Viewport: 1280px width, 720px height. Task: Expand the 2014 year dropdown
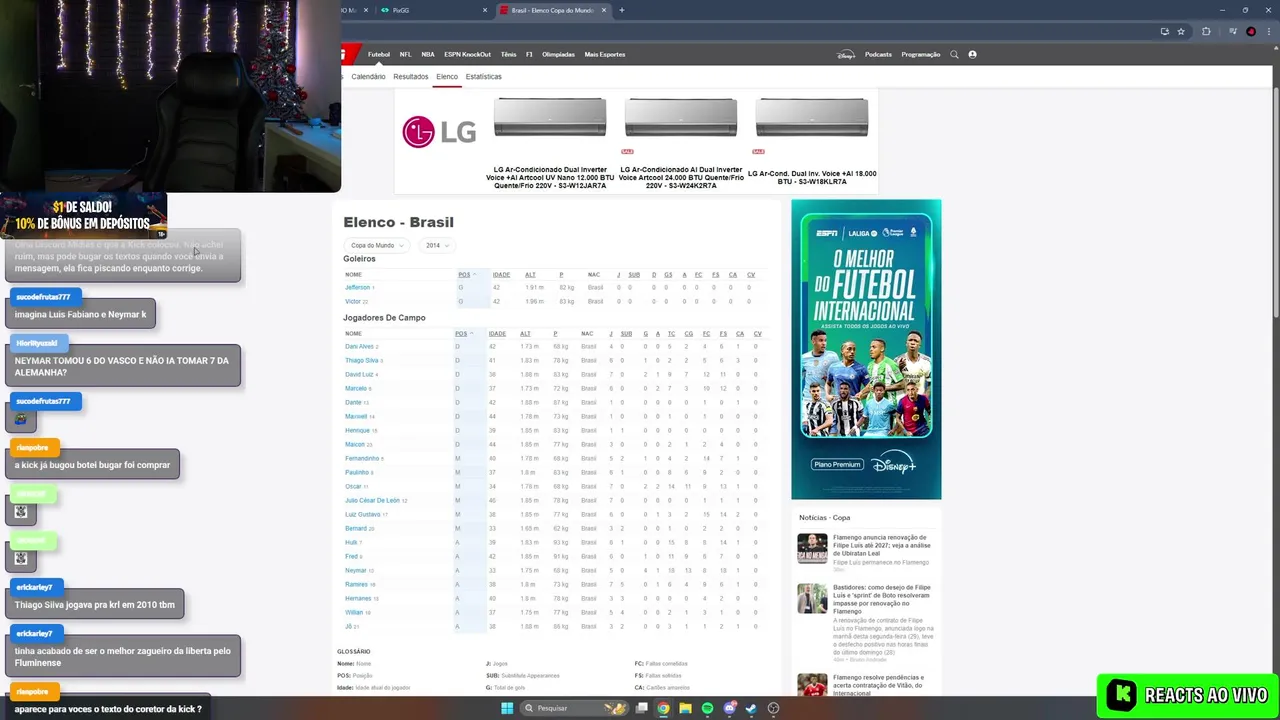[437, 245]
